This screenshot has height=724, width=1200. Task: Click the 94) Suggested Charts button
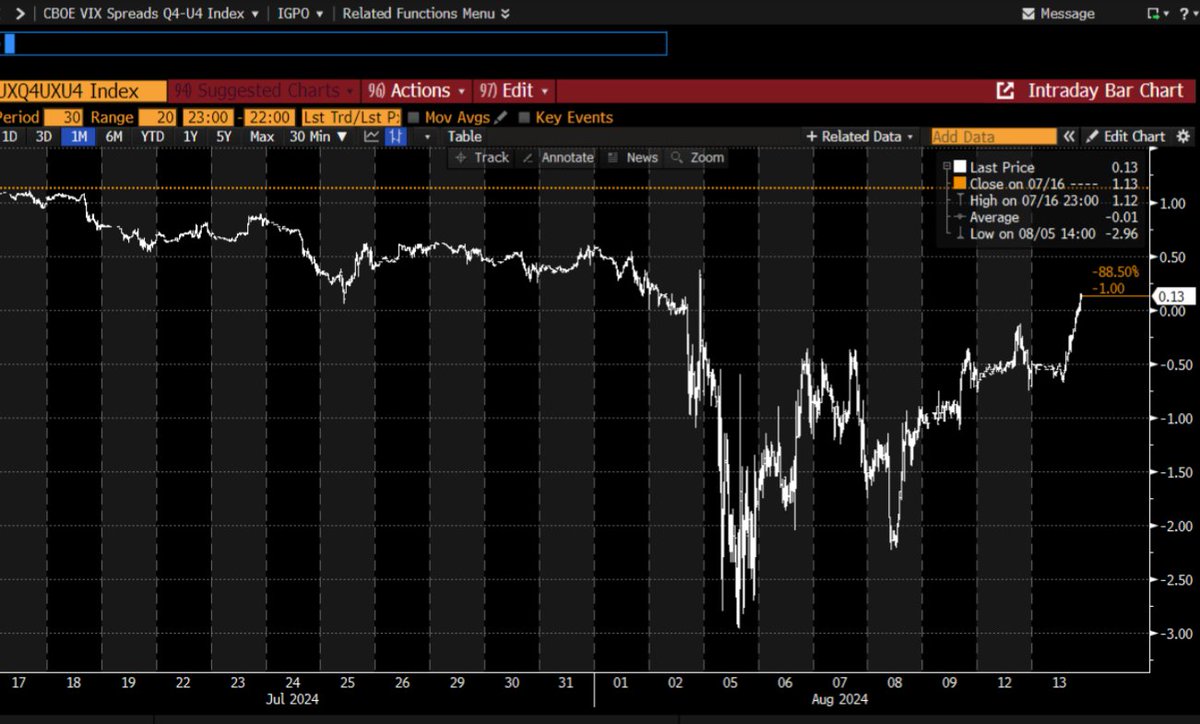(x=263, y=90)
